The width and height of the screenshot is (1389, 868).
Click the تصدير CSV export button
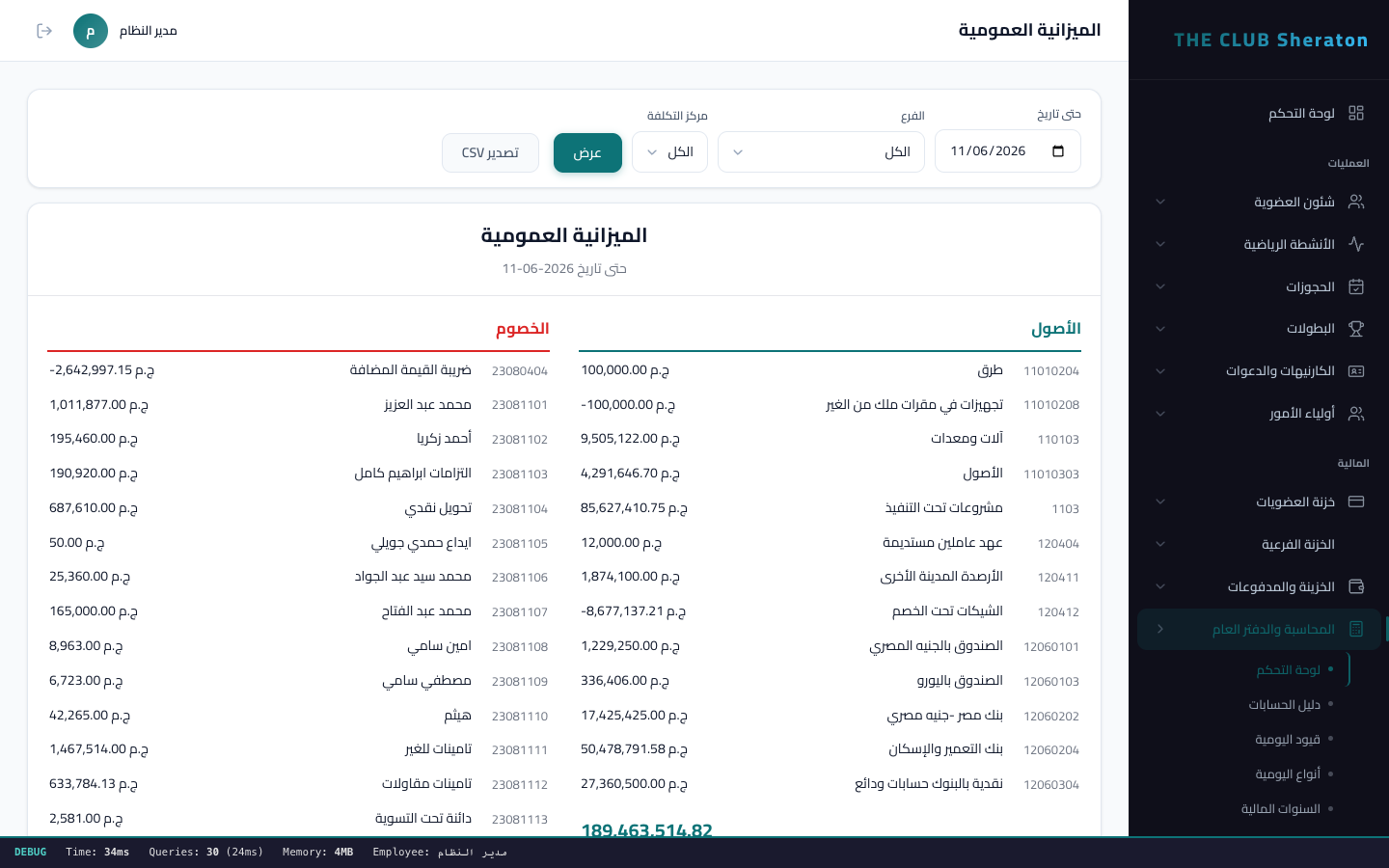[x=490, y=152]
